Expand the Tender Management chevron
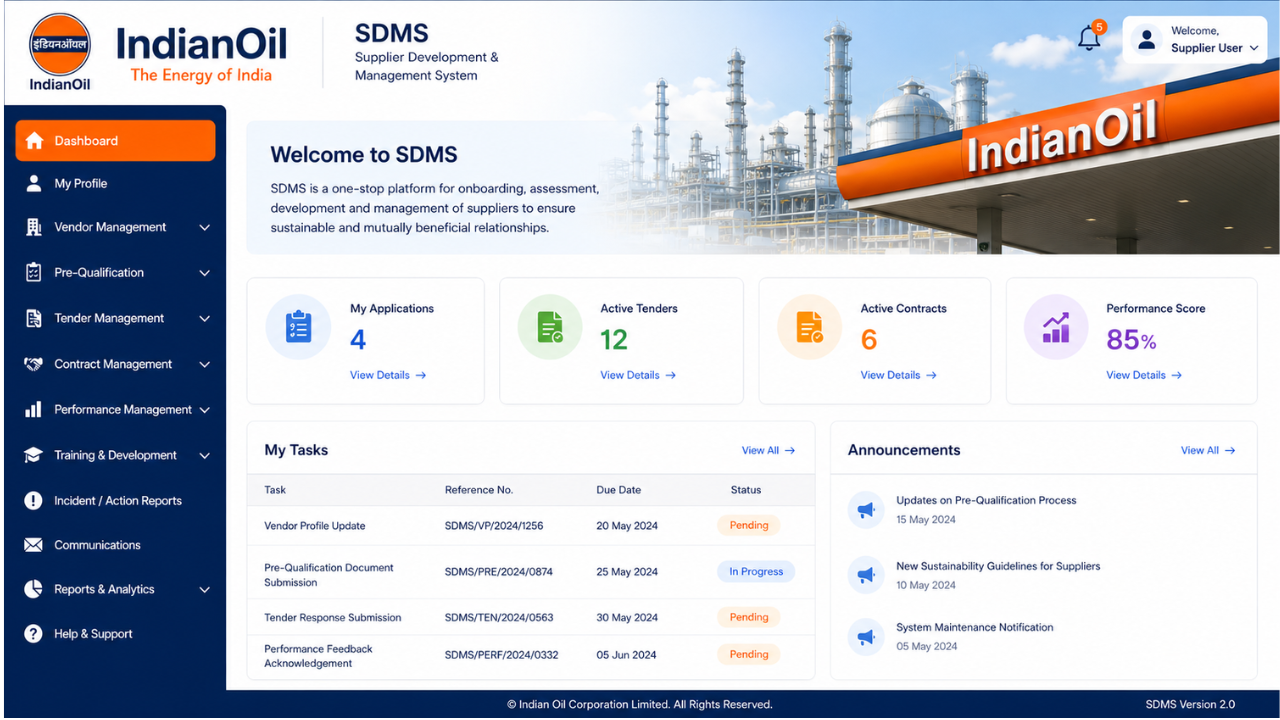Screen dimensions: 1280x720 (x=205, y=319)
